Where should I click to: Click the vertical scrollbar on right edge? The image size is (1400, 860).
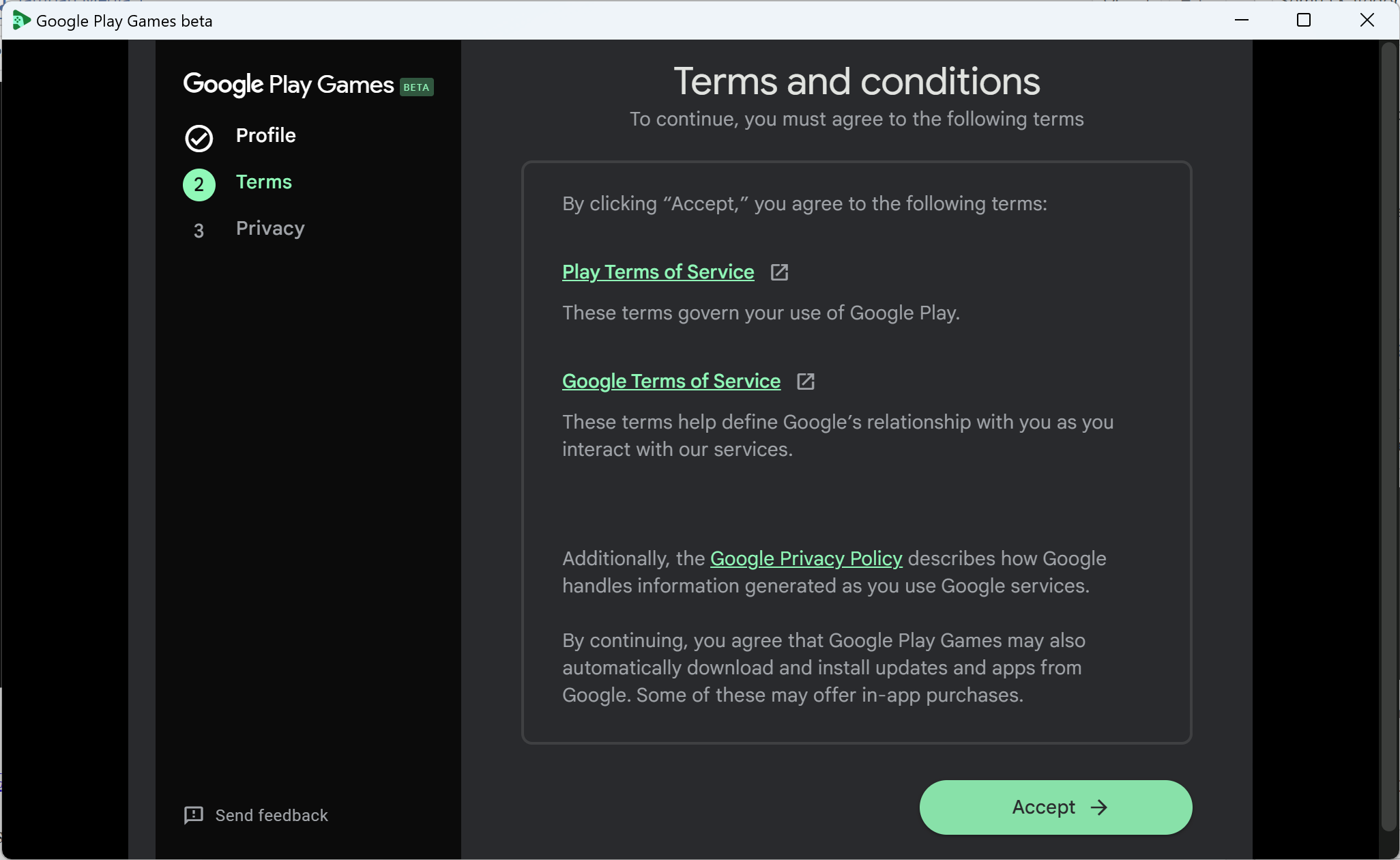1388,437
